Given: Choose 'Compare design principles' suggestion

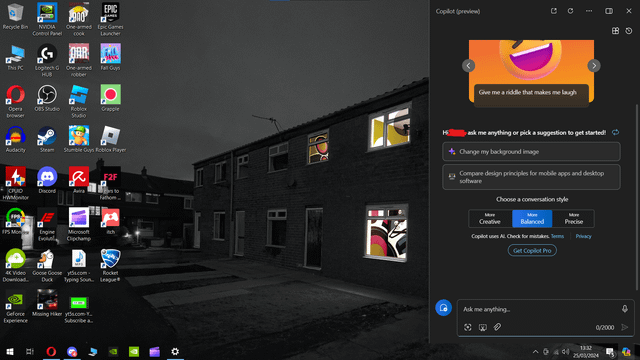Looking at the screenshot, I should point(531,177).
